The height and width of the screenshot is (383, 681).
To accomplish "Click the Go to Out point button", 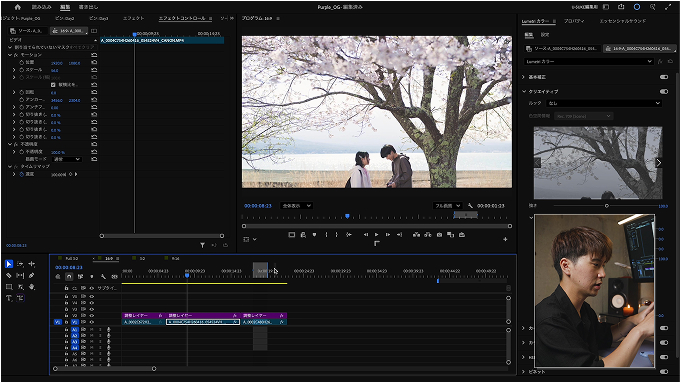I will [x=400, y=234].
